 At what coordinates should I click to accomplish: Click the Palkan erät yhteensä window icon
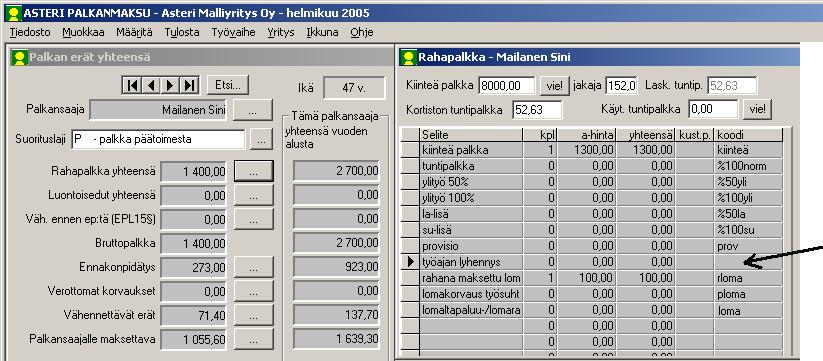(20, 57)
